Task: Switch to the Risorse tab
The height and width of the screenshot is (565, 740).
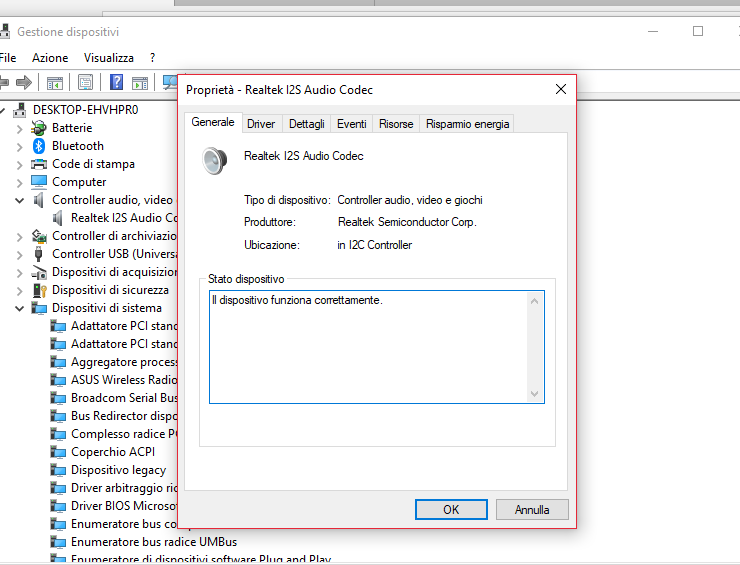Action: click(396, 124)
